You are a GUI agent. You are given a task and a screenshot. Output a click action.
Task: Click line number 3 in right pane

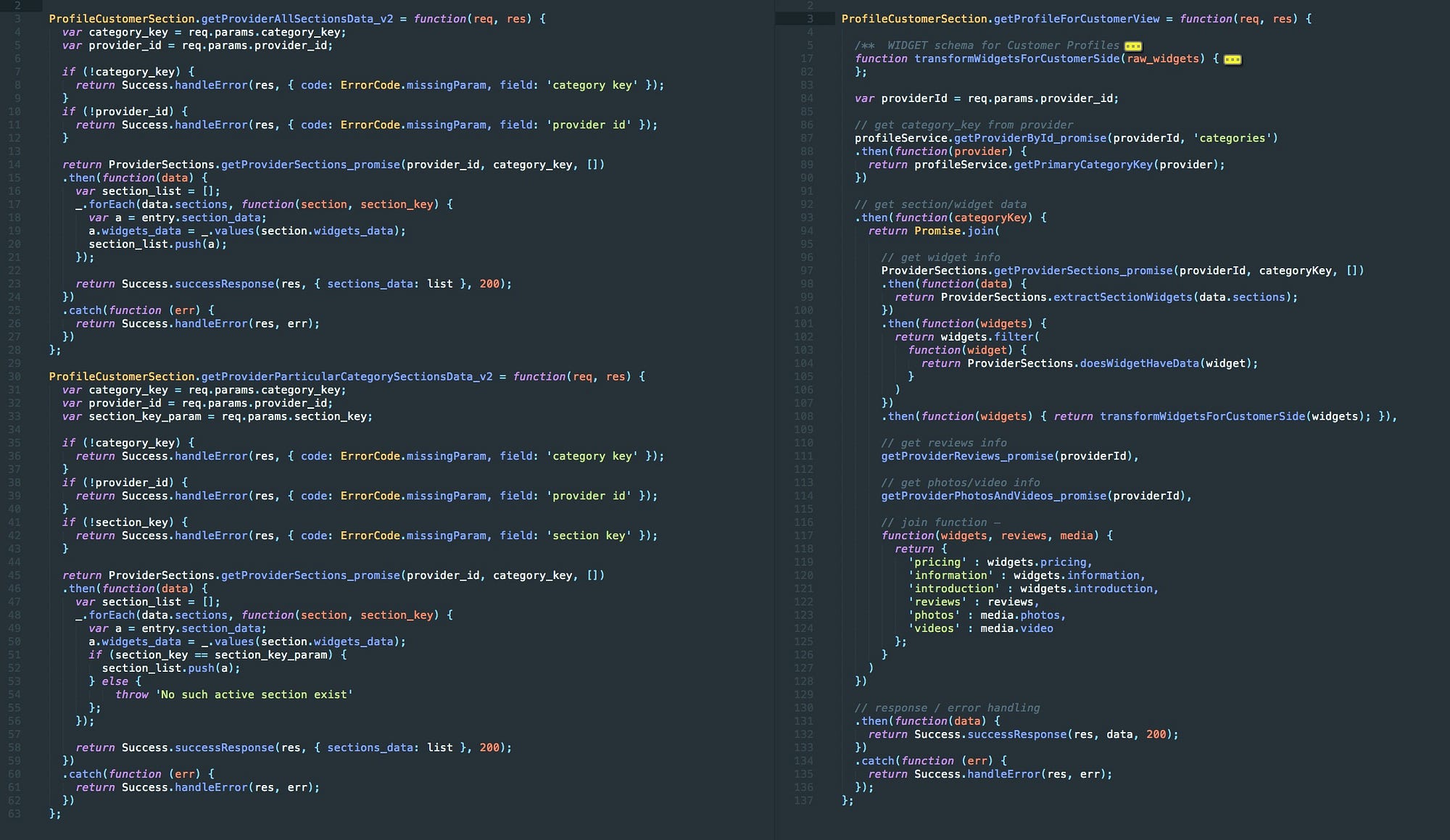point(810,19)
